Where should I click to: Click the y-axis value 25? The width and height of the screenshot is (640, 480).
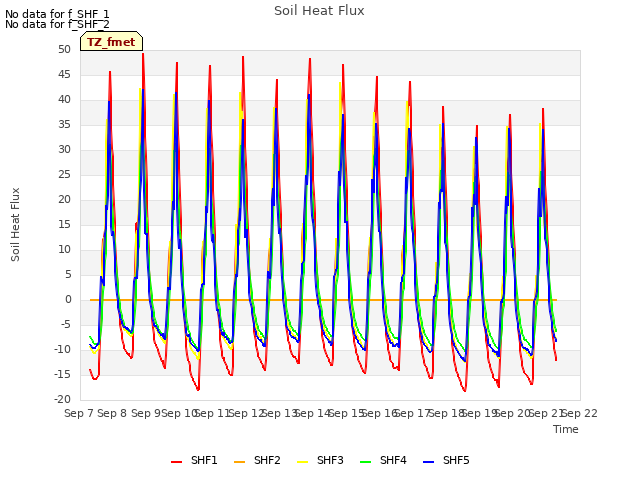click(64, 175)
